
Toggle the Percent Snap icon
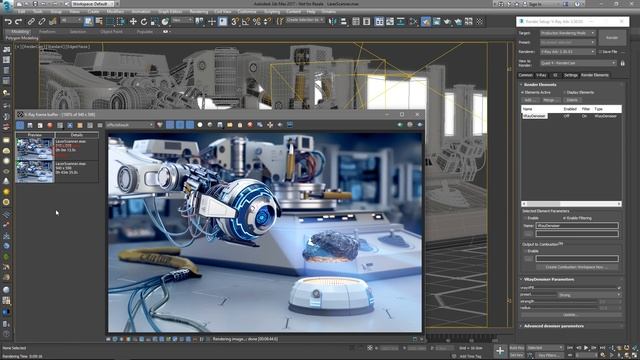(x=257, y=21)
